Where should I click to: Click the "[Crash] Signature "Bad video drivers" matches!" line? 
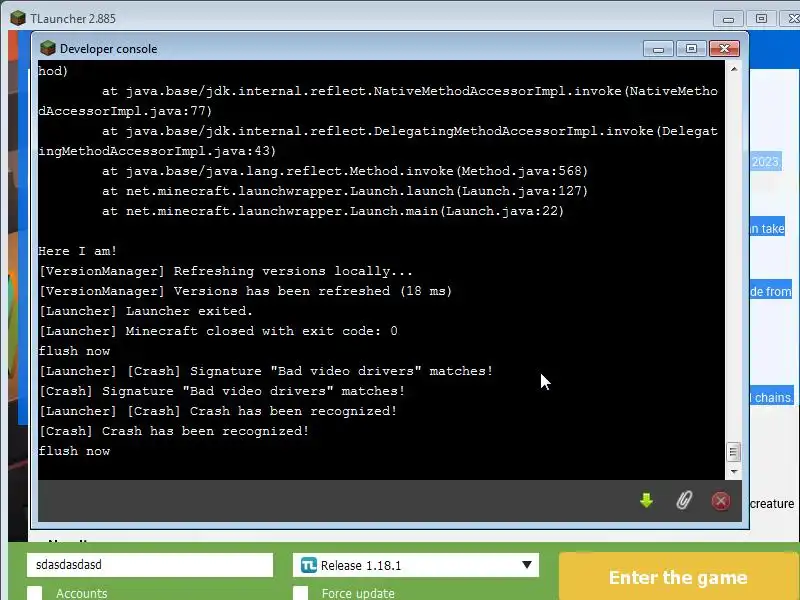click(222, 391)
